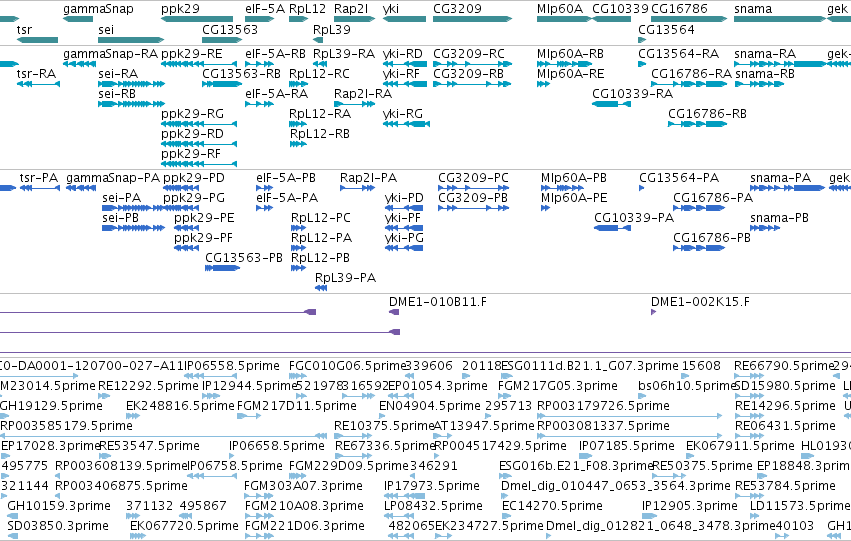This screenshot has width=851, height=541.
Task: Select EST label bs06h10.5prime
Action: click(687, 386)
